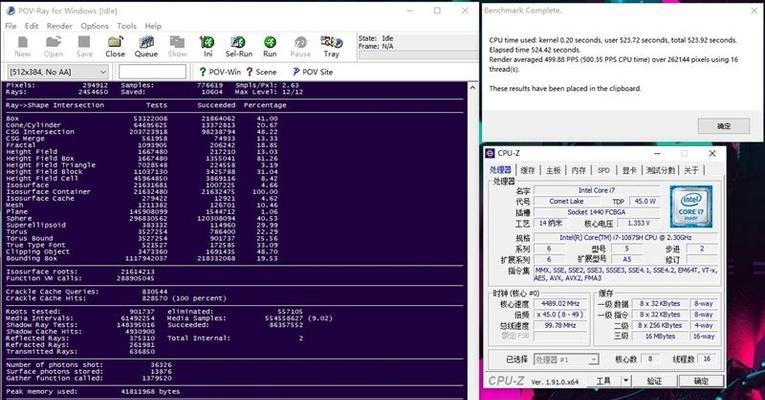Click the 99.78 MHz bus speed value
Screen dimensions: 765x400
[x=561, y=325]
